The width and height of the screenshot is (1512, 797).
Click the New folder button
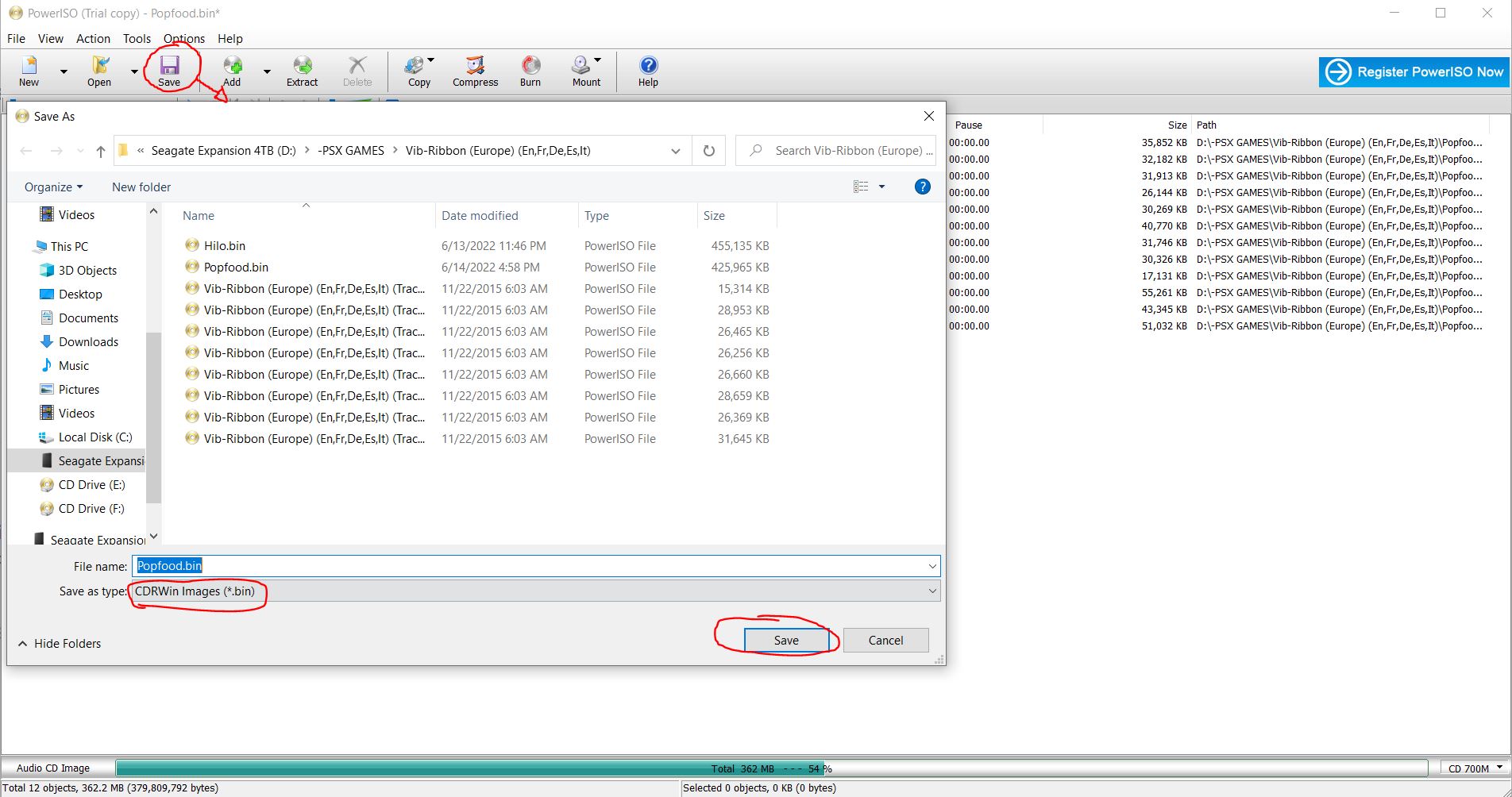click(x=141, y=187)
